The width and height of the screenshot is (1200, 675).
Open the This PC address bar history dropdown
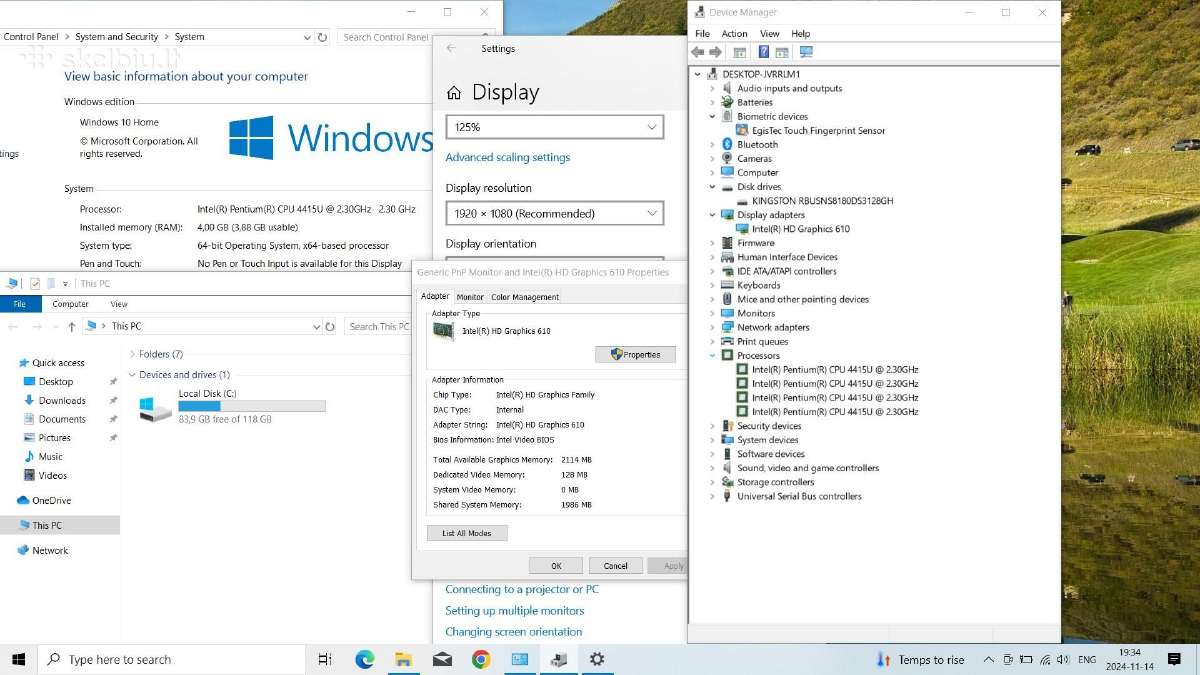pyautogui.click(x=316, y=326)
